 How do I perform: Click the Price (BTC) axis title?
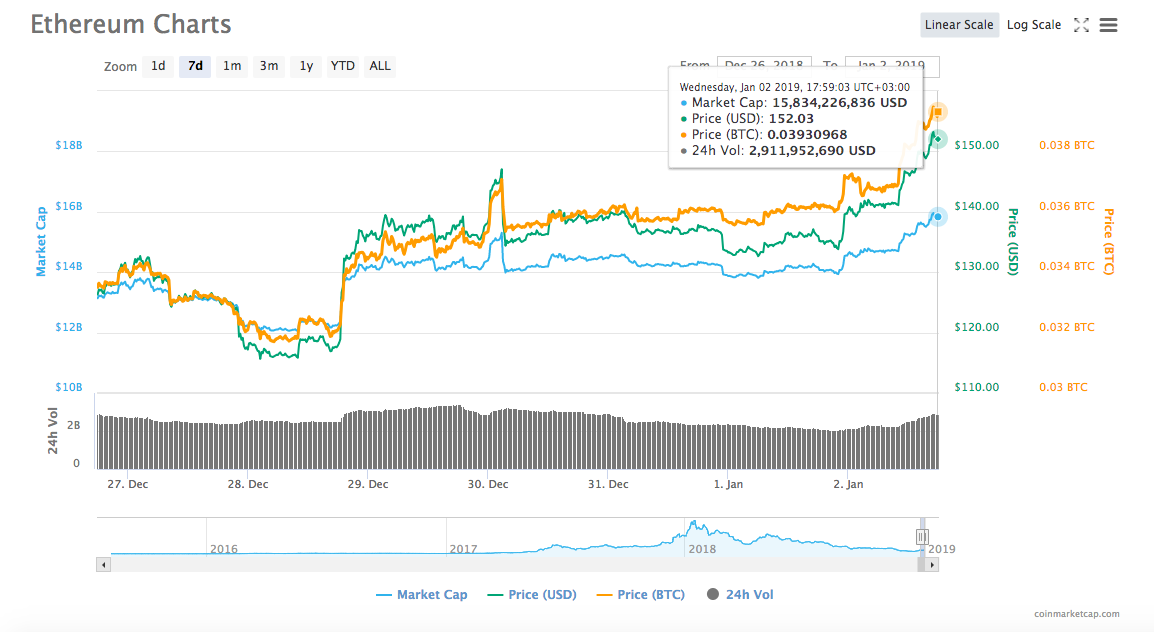tap(1109, 242)
